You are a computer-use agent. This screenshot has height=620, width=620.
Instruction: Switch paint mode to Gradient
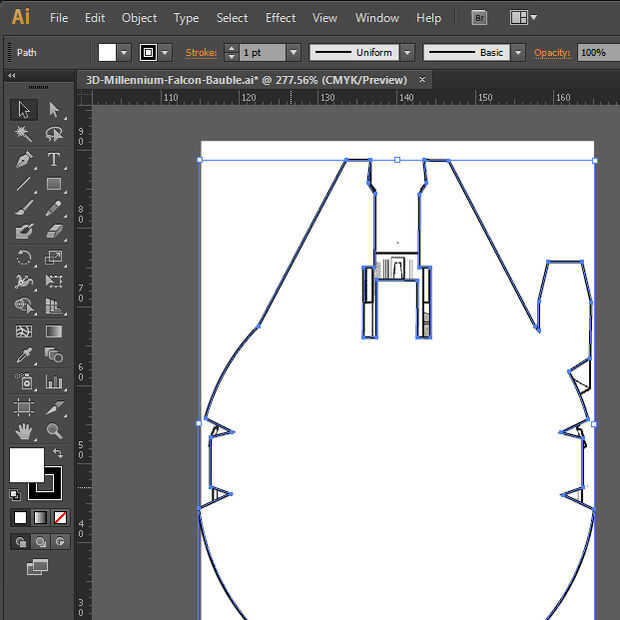40,517
